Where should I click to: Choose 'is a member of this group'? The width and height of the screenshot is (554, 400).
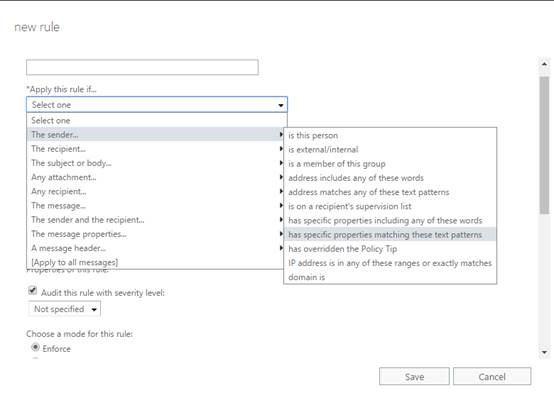[x=390, y=164]
